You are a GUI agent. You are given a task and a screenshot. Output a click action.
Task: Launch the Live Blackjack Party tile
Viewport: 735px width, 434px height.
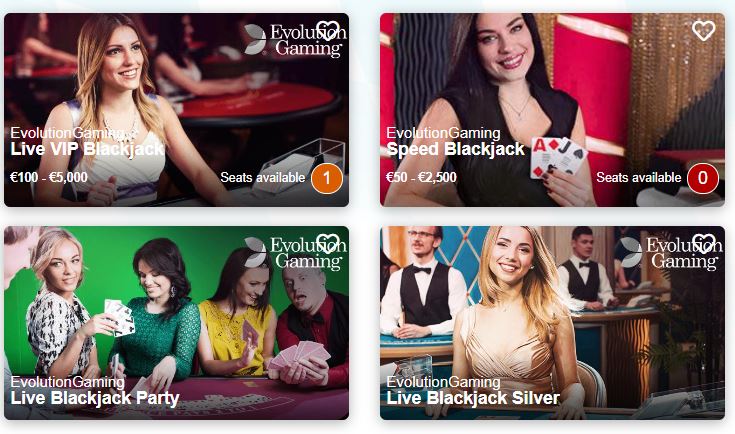click(x=176, y=323)
